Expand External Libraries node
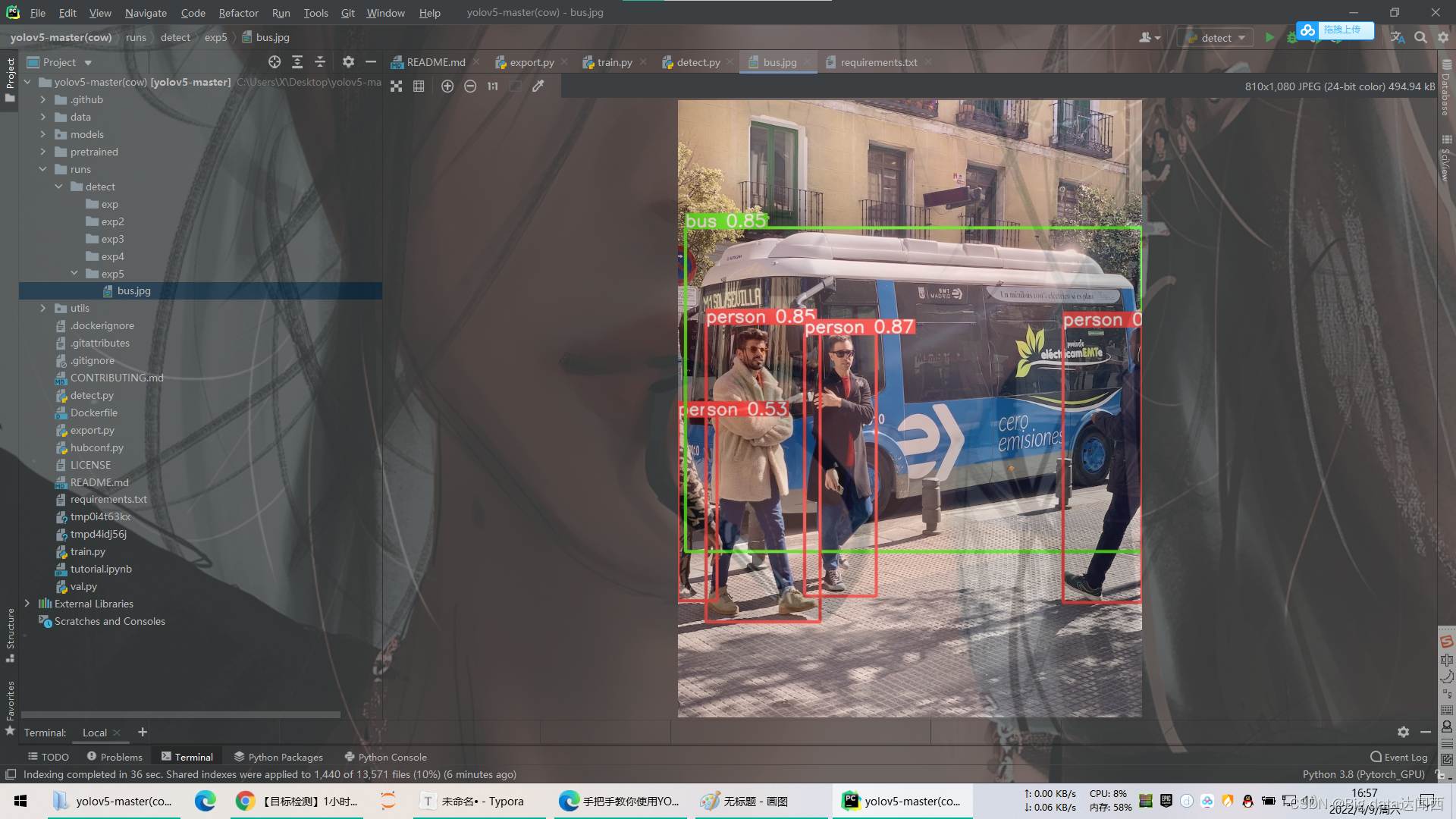This screenshot has height=819, width=1456. tap(27, 604)
